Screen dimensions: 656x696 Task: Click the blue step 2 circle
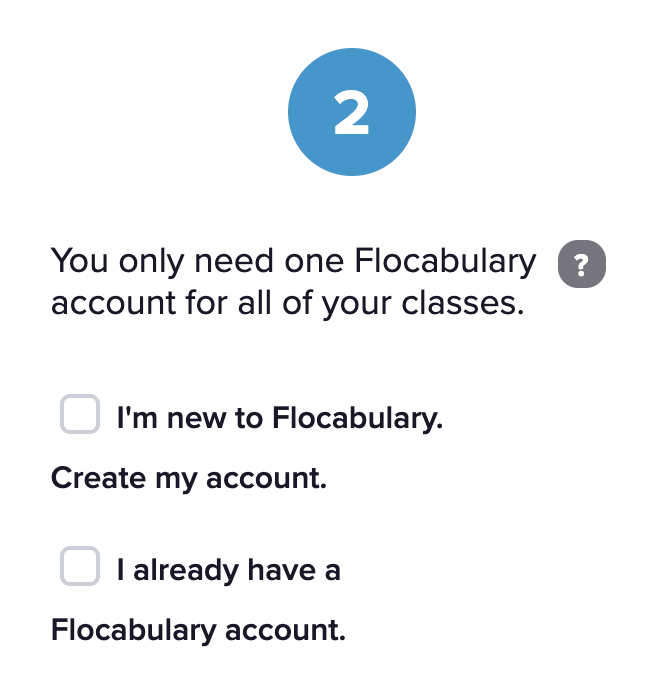pyautogui.click(x=351, y=113)
